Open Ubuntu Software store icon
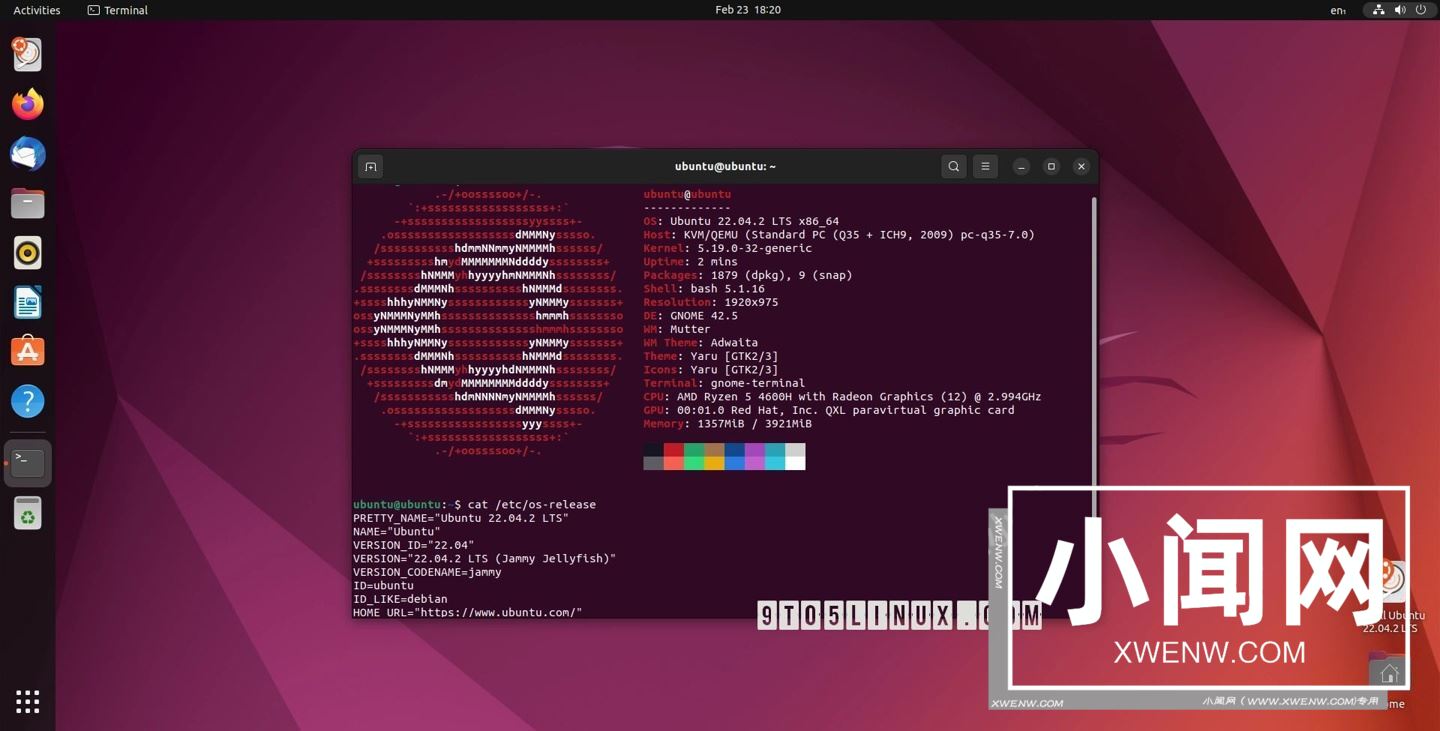The width and height of the screenshot is (1440, 731). coord(27,351)
